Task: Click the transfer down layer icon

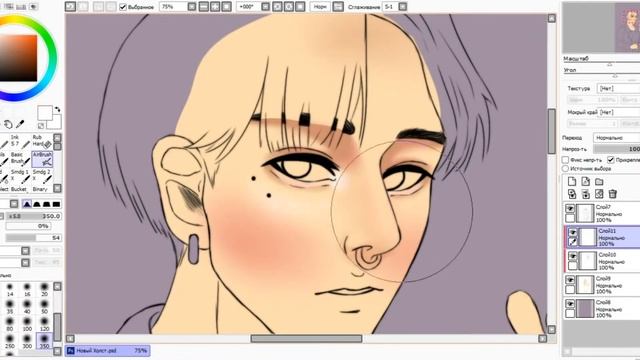Action: (572, 194)
